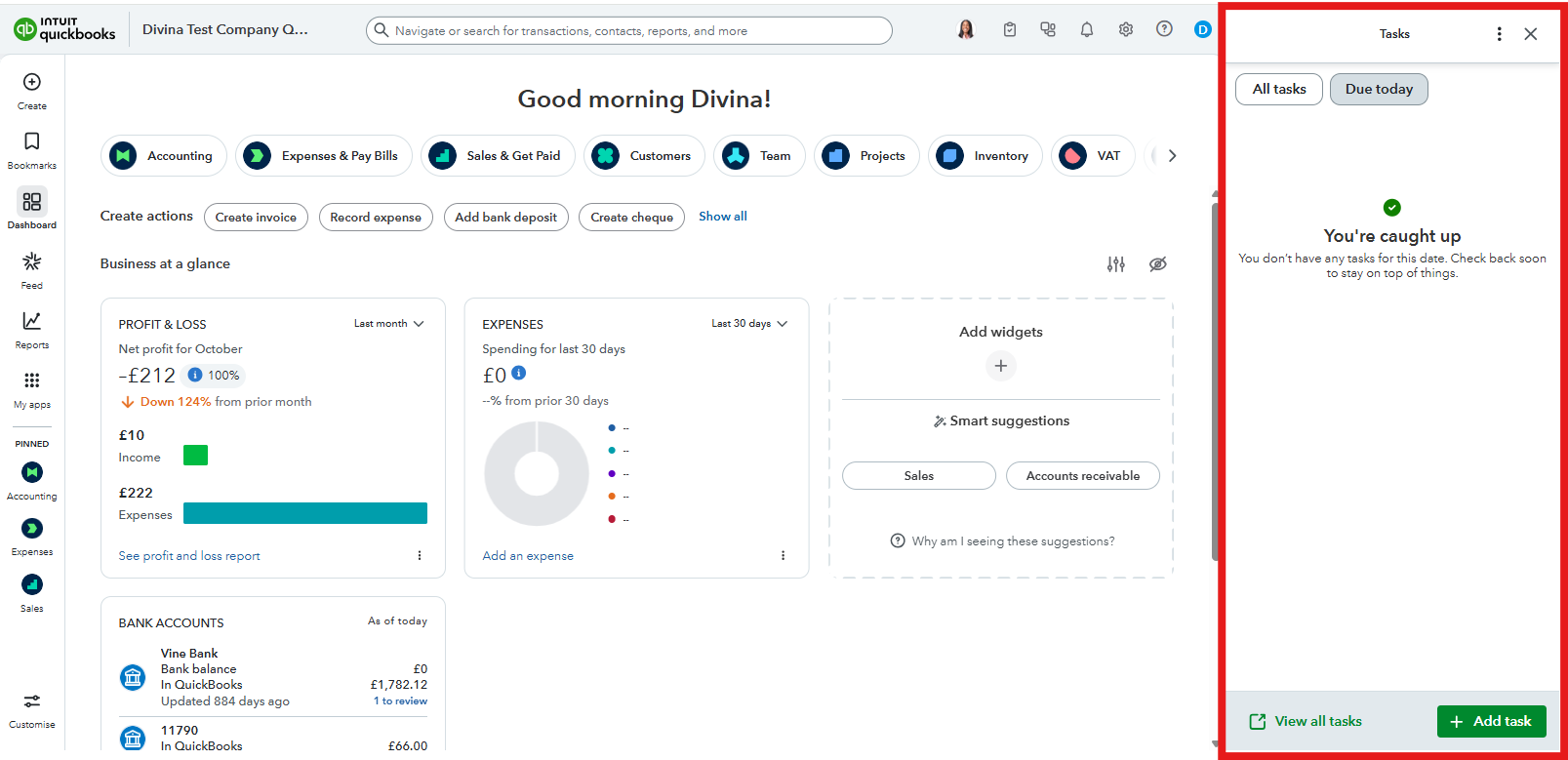Click the search transactions input field
Image resolution: width=1568 pixels, height=760 pixels.
pyautogui.click(x=629, y=31)
